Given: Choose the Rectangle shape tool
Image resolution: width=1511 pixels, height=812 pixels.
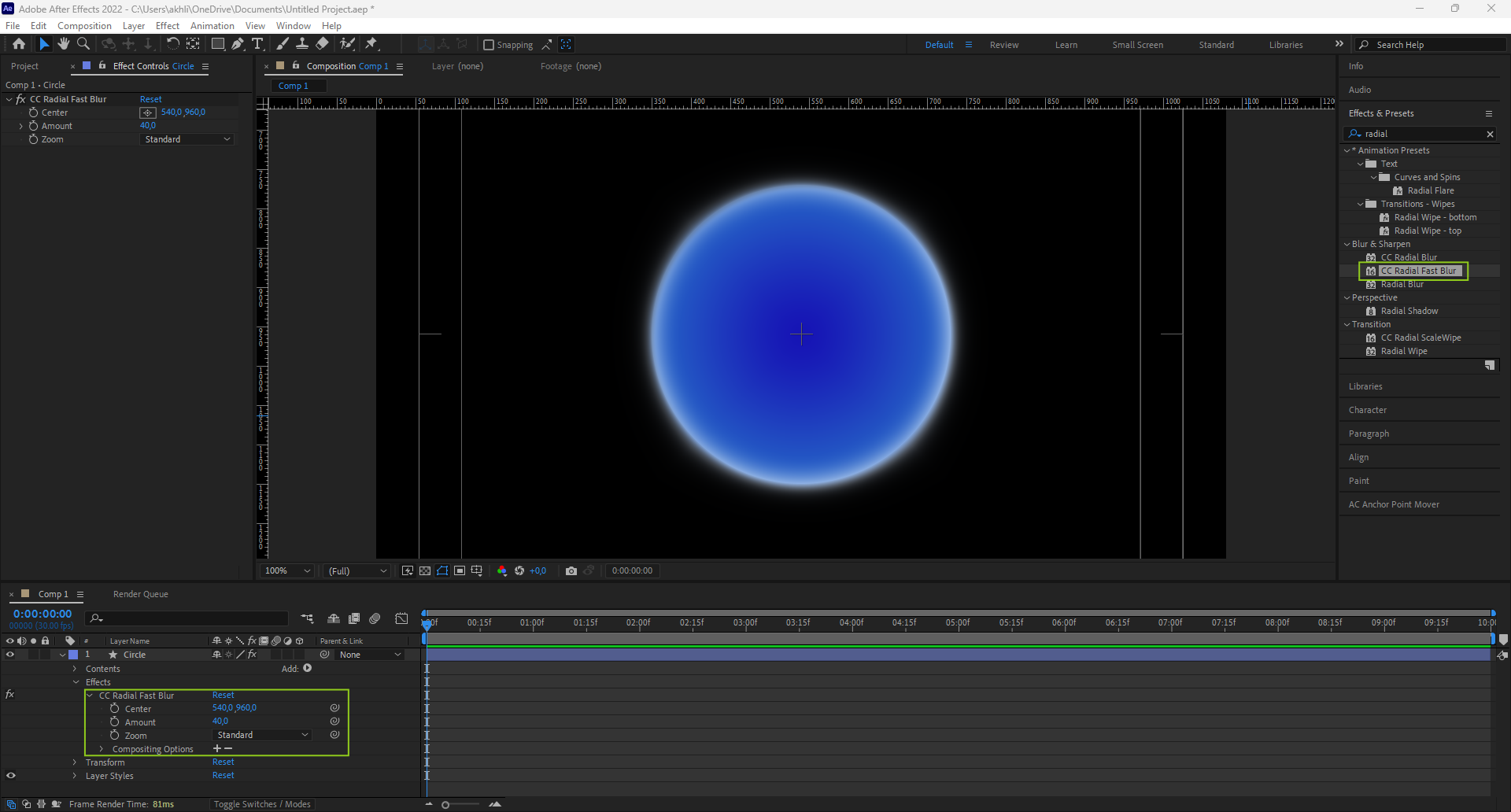Looking at the screenshot, I should point(218,44).
